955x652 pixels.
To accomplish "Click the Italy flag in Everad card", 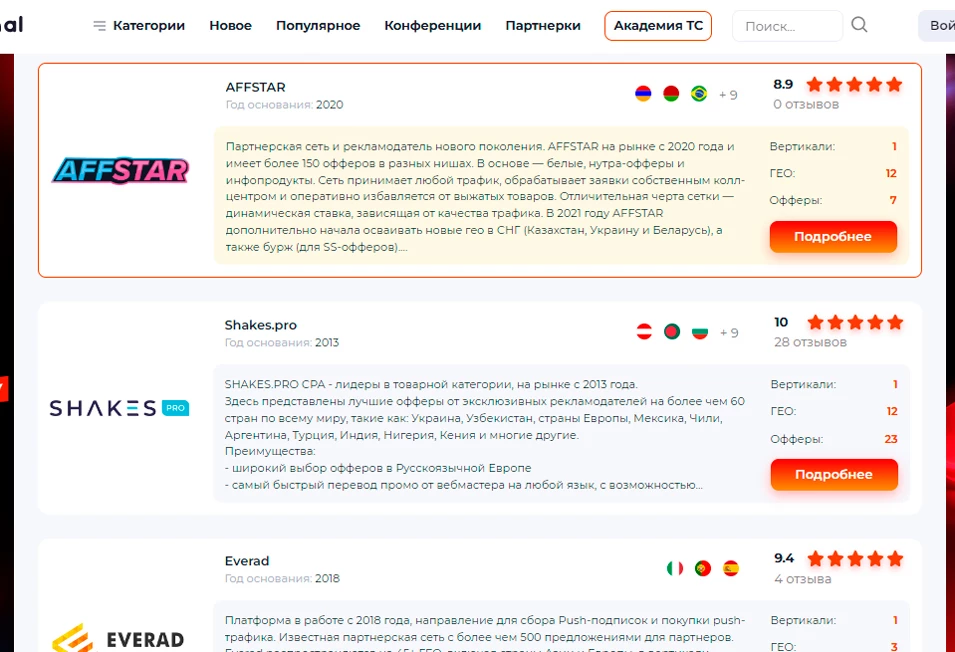I will pyautogui.click(x=675, y=568).
